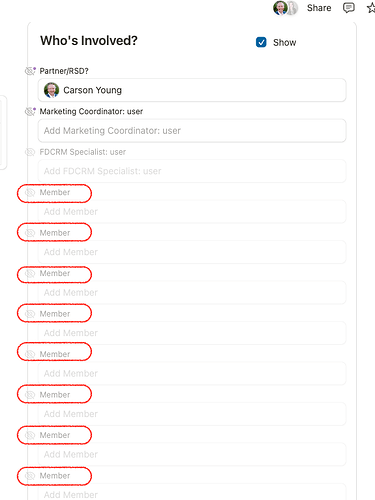Toggle visibility icon beside Partner/RSD?
Viewport: 375px width, 500px height.
[x=30, y=71]
